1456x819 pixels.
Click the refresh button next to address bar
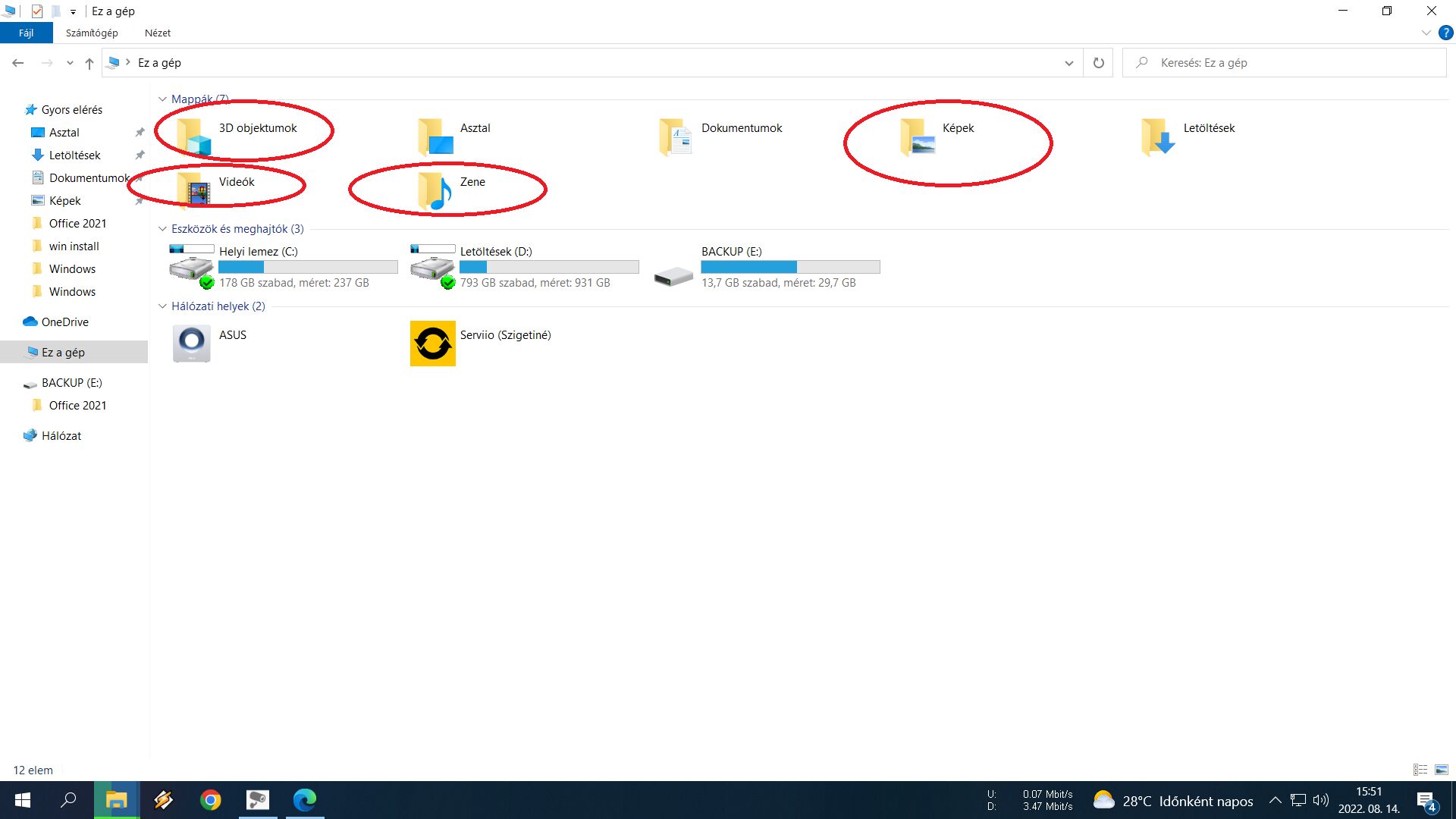[x=1098, y=63]
